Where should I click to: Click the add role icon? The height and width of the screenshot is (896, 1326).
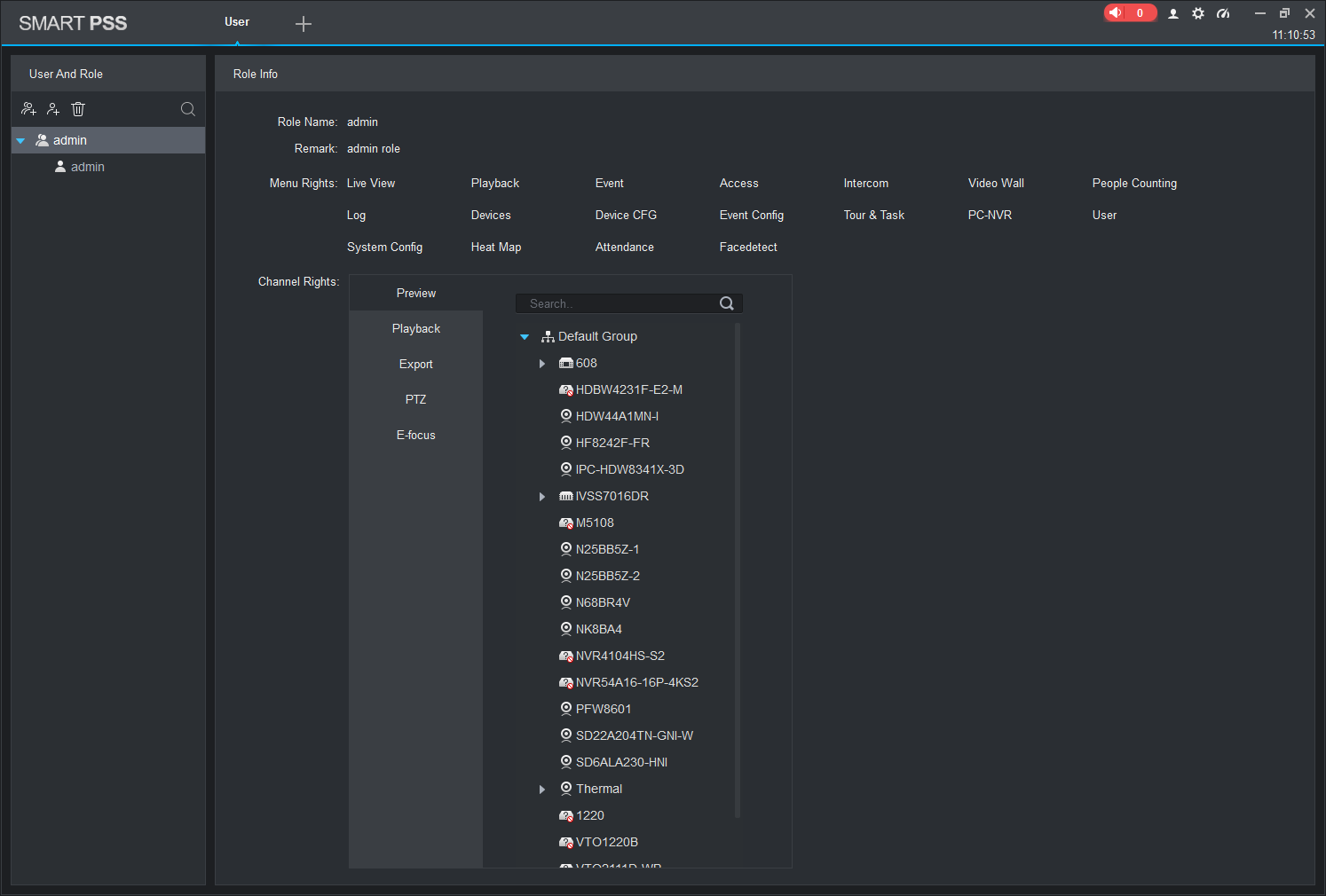click(28, 109)
